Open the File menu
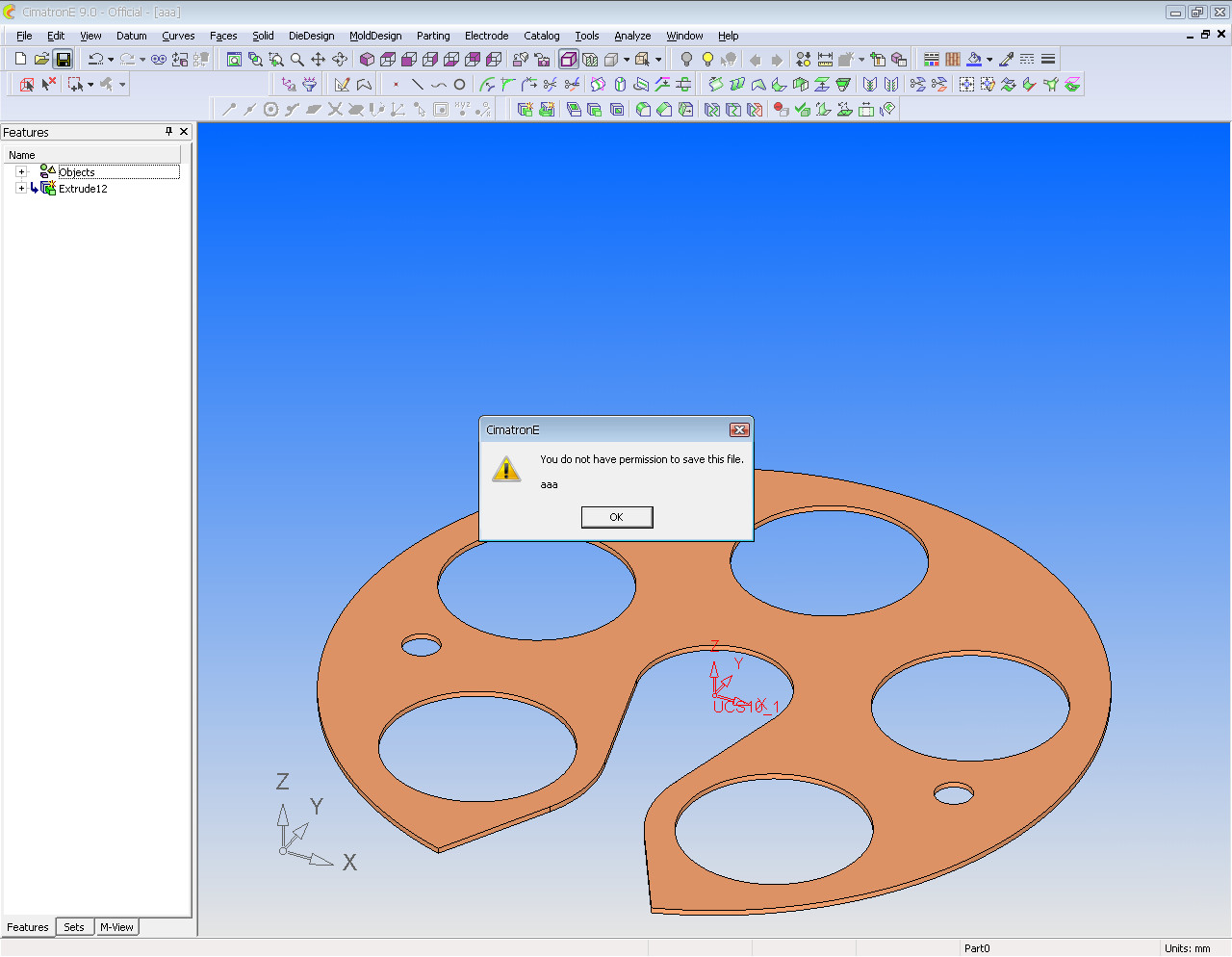This screenshot has height=957, width=1232. (24, 36)
